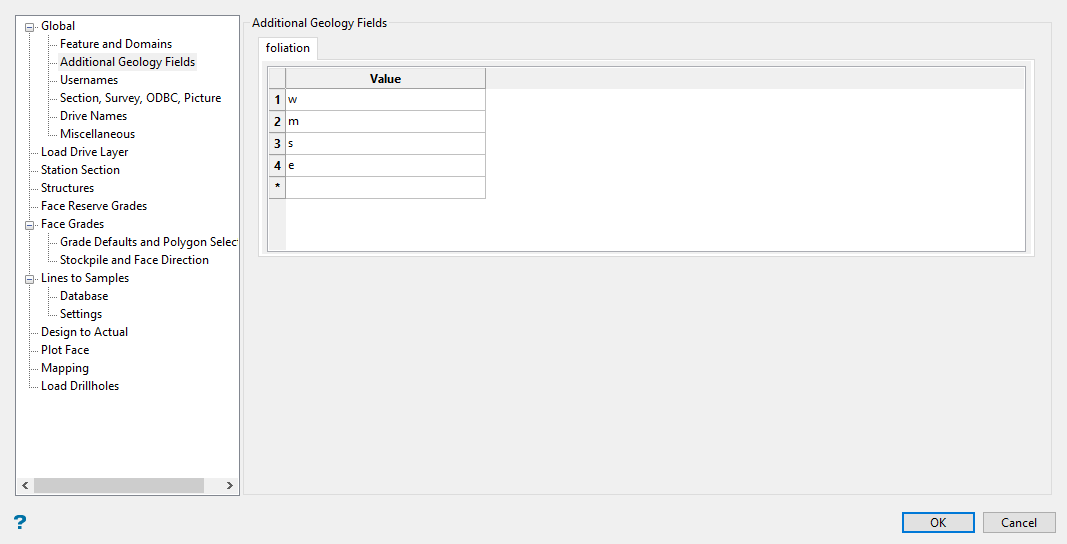Screen dimensions: 1067x544
Task: Click the Value cell containing 'm'
Action: (x=385, y=122)
